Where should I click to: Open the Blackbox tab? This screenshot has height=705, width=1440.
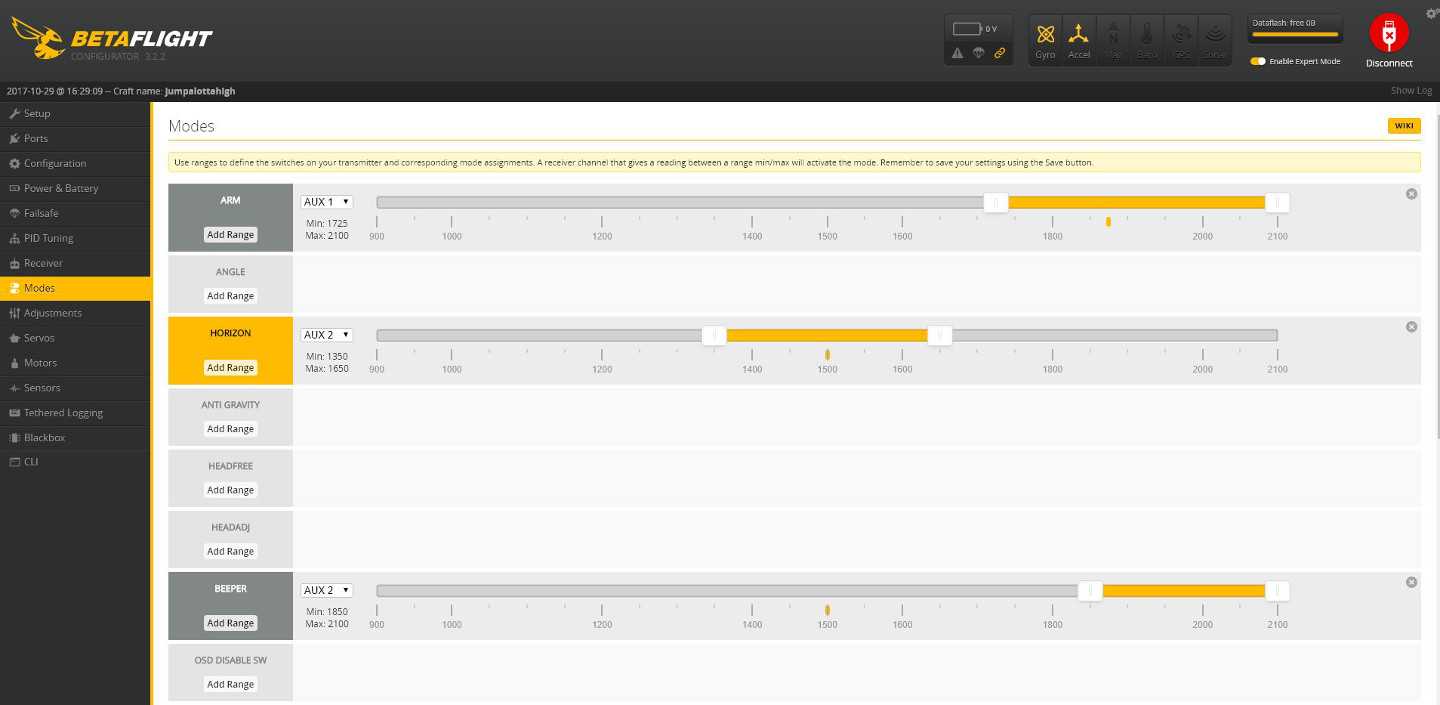coord(76,438)
